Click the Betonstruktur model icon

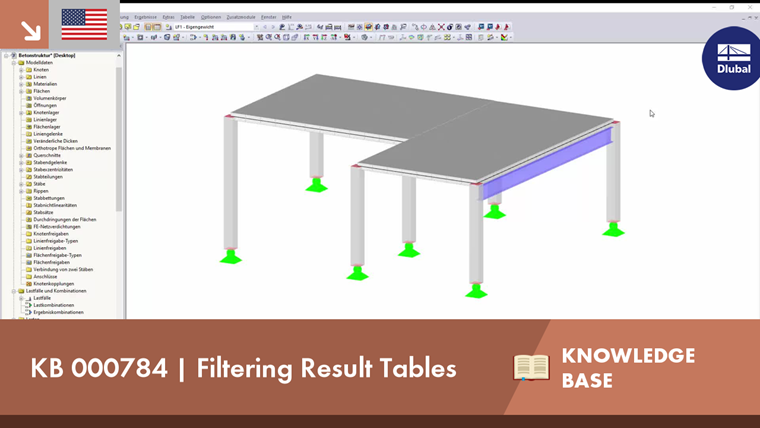(x=14, y=56)
